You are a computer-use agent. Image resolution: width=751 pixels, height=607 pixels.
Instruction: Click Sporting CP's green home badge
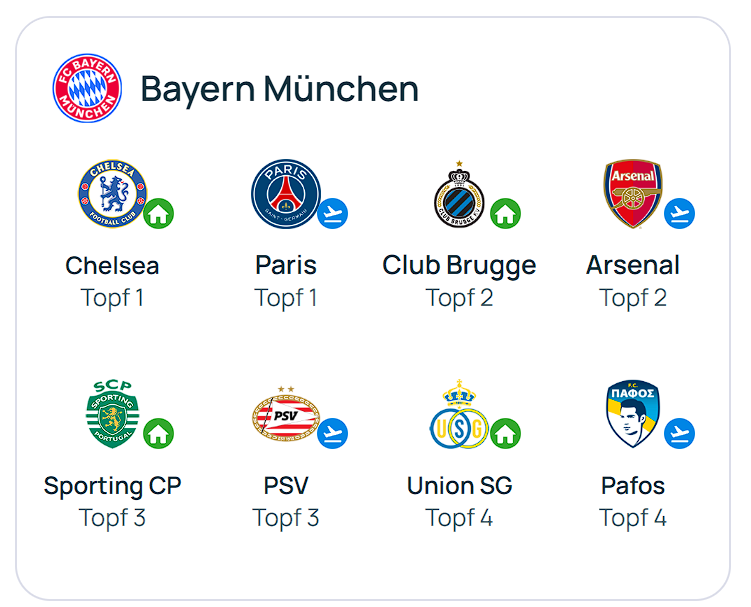pos(158,433)
